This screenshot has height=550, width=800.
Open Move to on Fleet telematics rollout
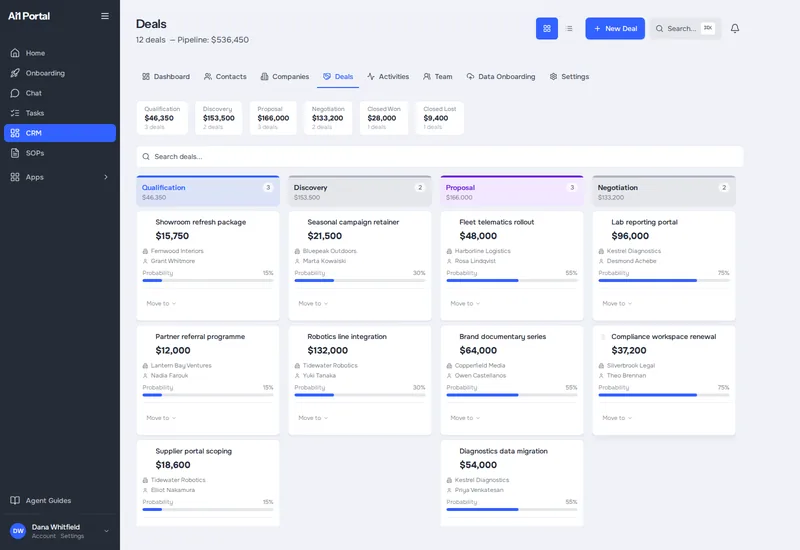[465, 304]
